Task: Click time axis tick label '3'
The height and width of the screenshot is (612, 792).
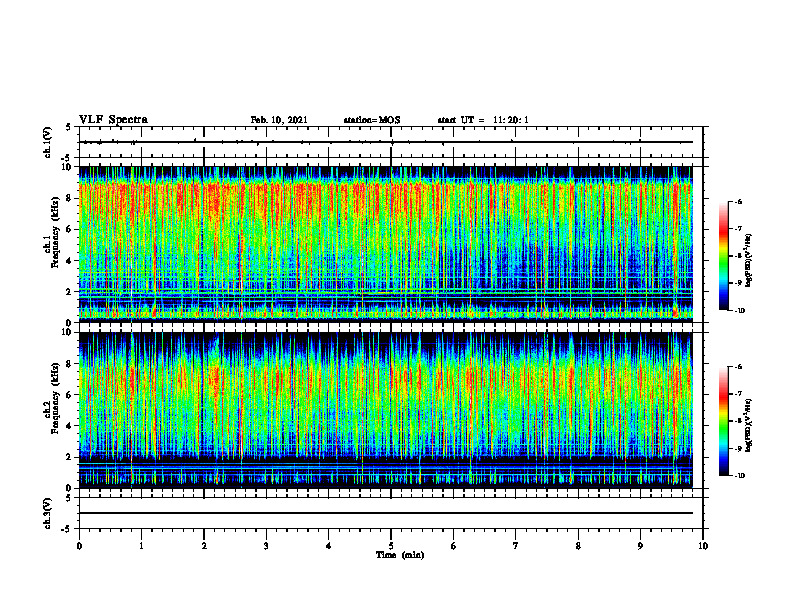Action: [266, 546]
